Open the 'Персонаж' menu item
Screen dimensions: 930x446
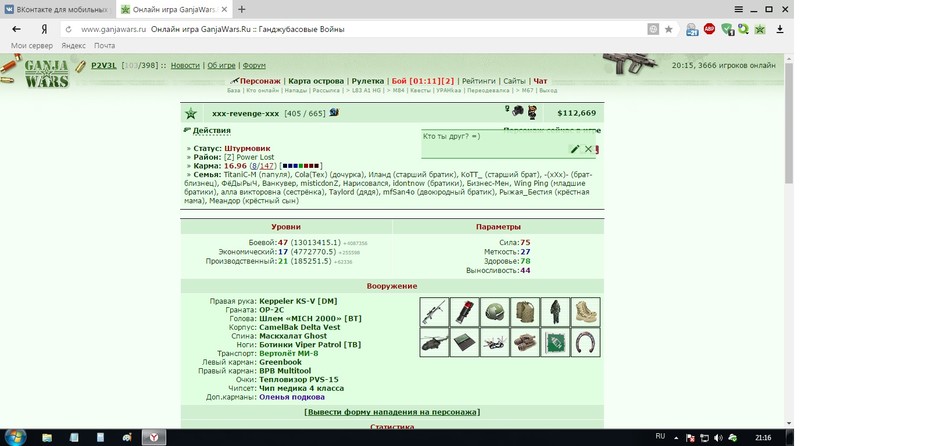click(260, 81)
